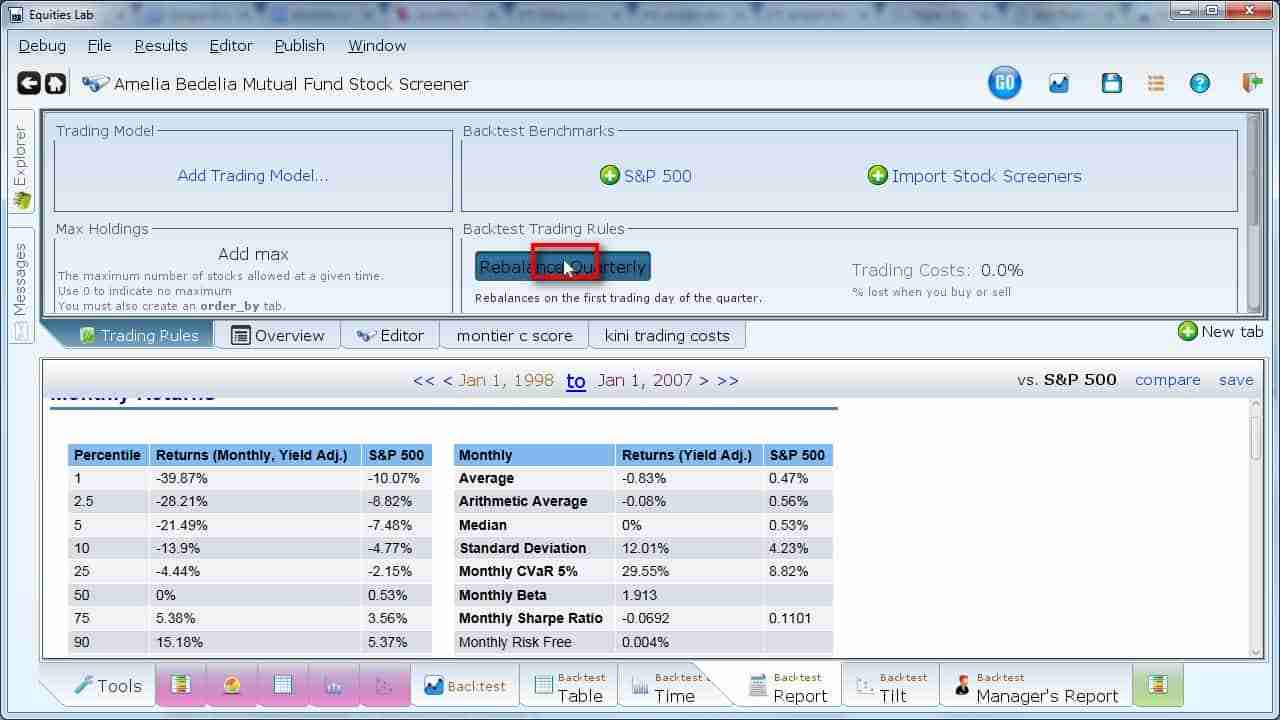Go to home via house icon
This screenshot has height=720, width=1280.
point(55,83)
